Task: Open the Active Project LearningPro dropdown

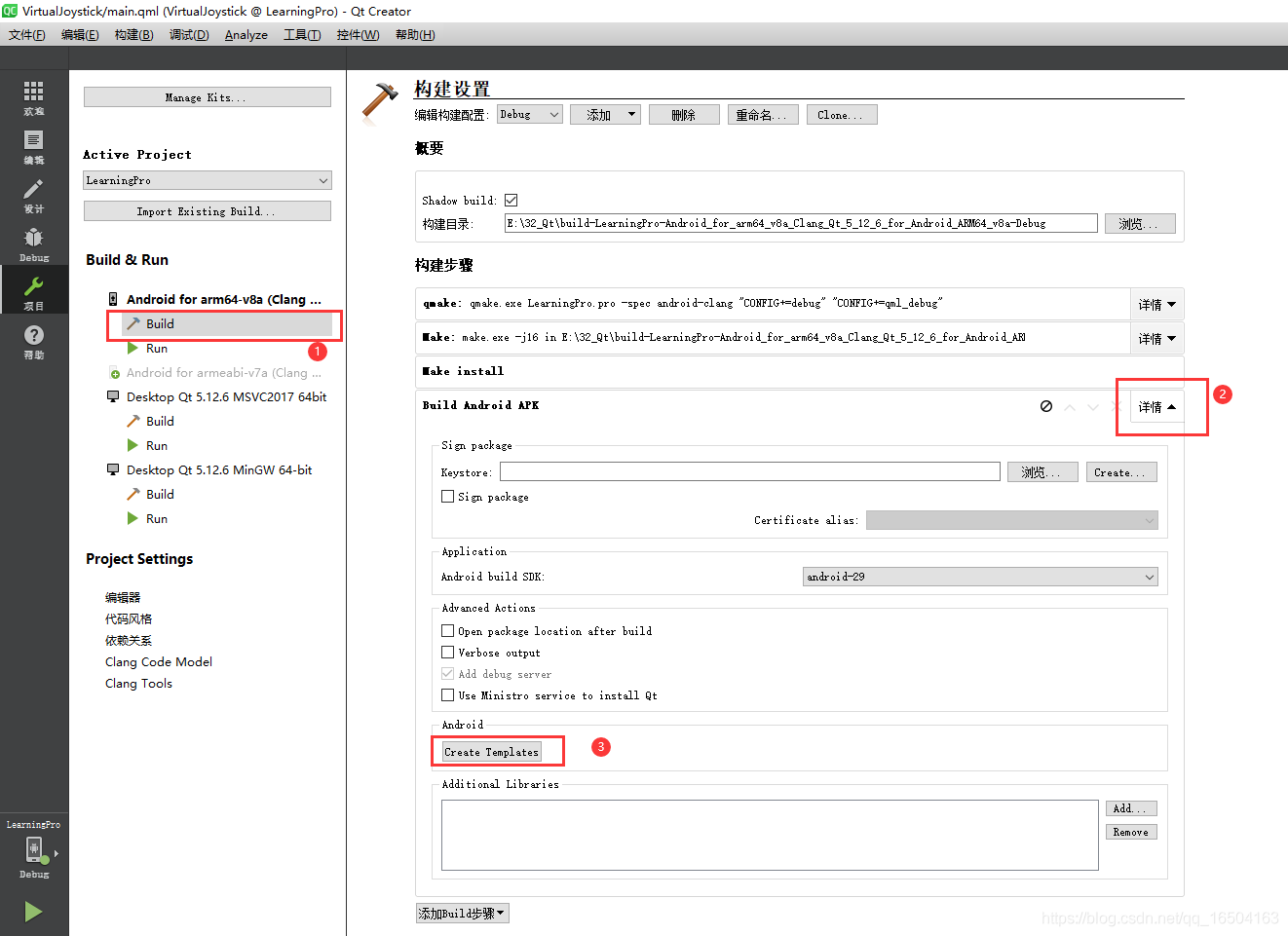Action: point(208,180)
